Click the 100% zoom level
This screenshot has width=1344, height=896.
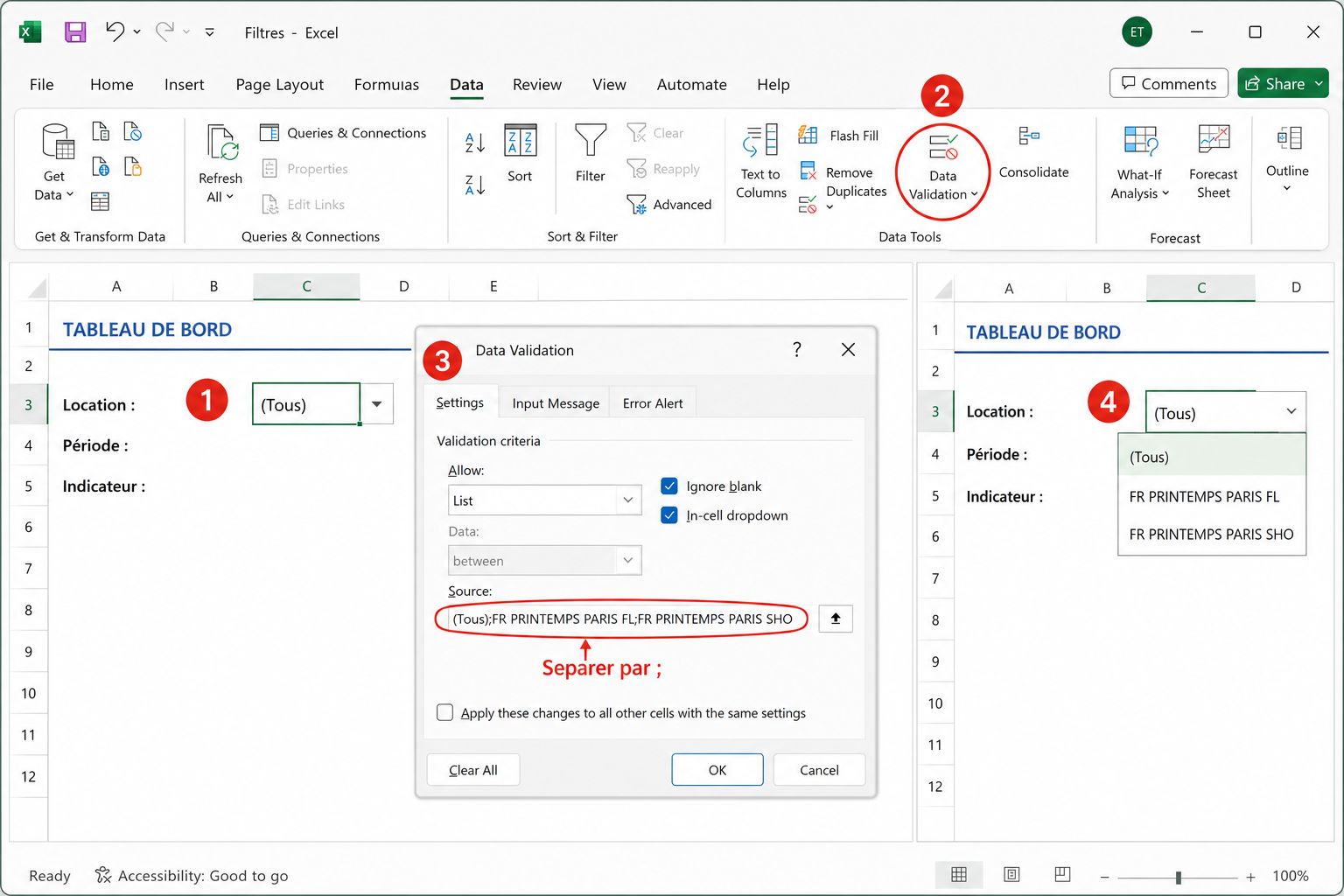pyautogui.click(x=1291, y=876)
